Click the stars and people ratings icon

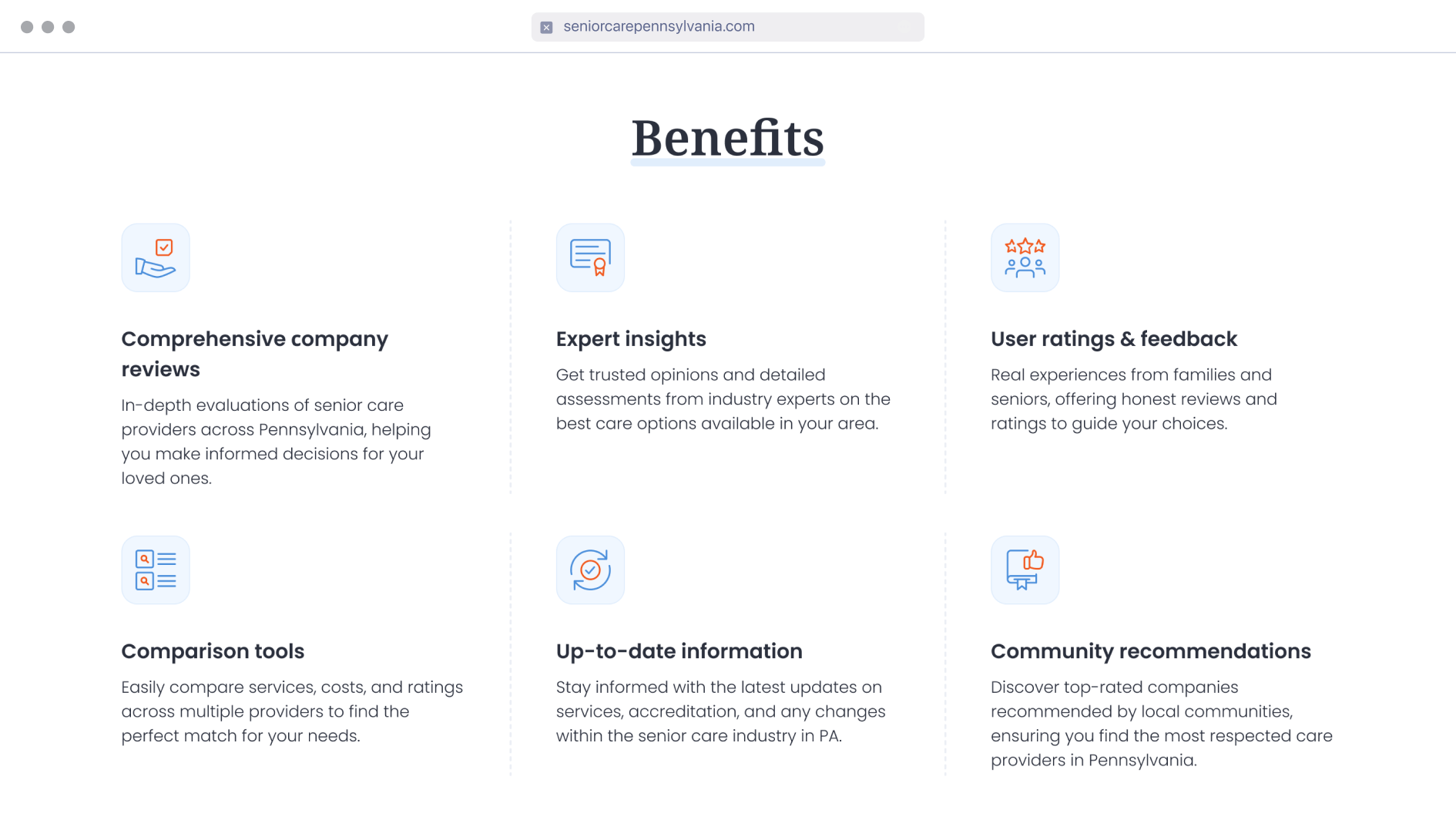pos(1025,257)
